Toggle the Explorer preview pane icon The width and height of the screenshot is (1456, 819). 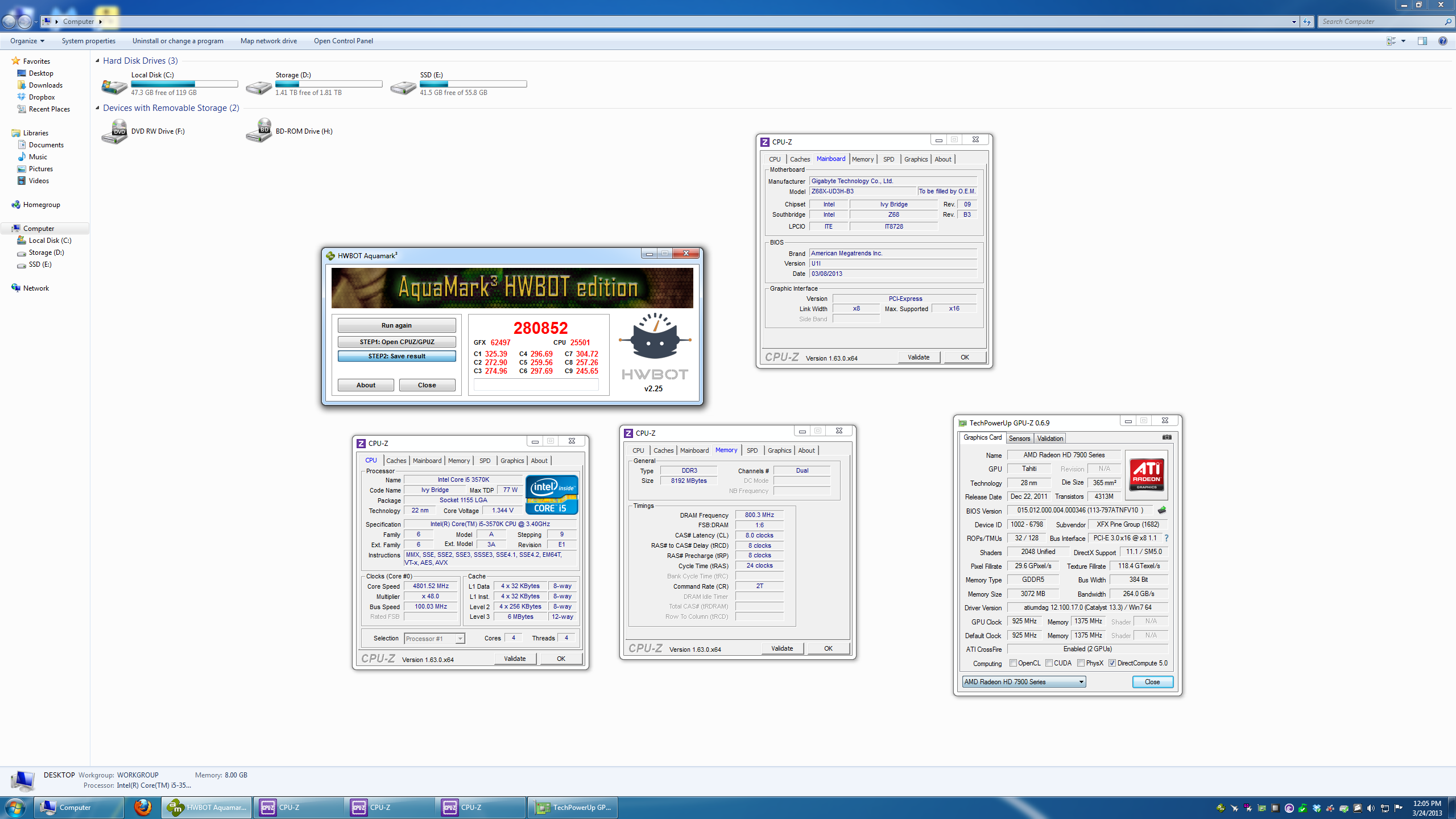(1422, 41)
